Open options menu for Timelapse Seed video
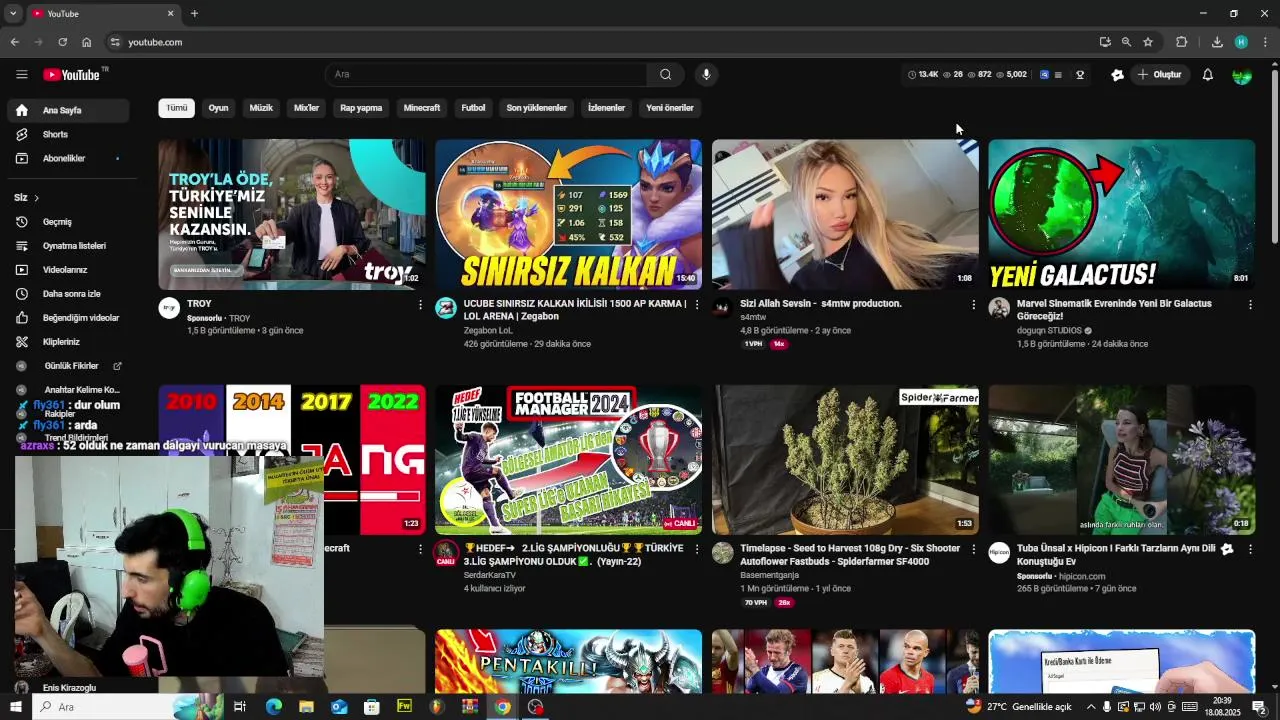The width and height of the screenshot is (1280, 720). click(x=974, y=550)
